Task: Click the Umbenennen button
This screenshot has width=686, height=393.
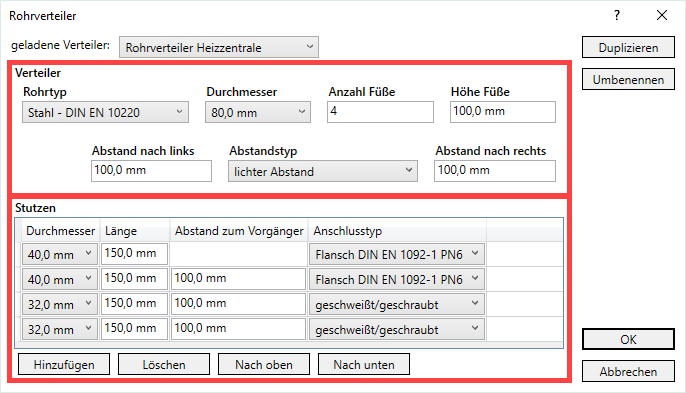Action: [628, 79]
